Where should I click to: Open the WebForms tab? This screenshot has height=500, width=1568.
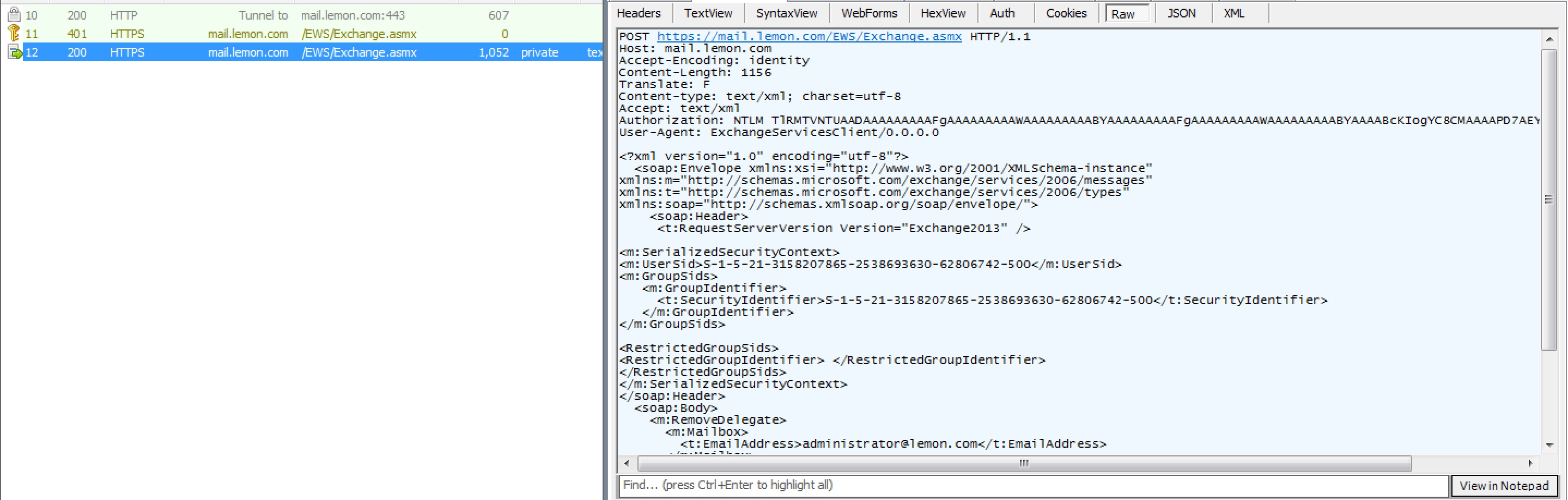[x=868, y=14]
